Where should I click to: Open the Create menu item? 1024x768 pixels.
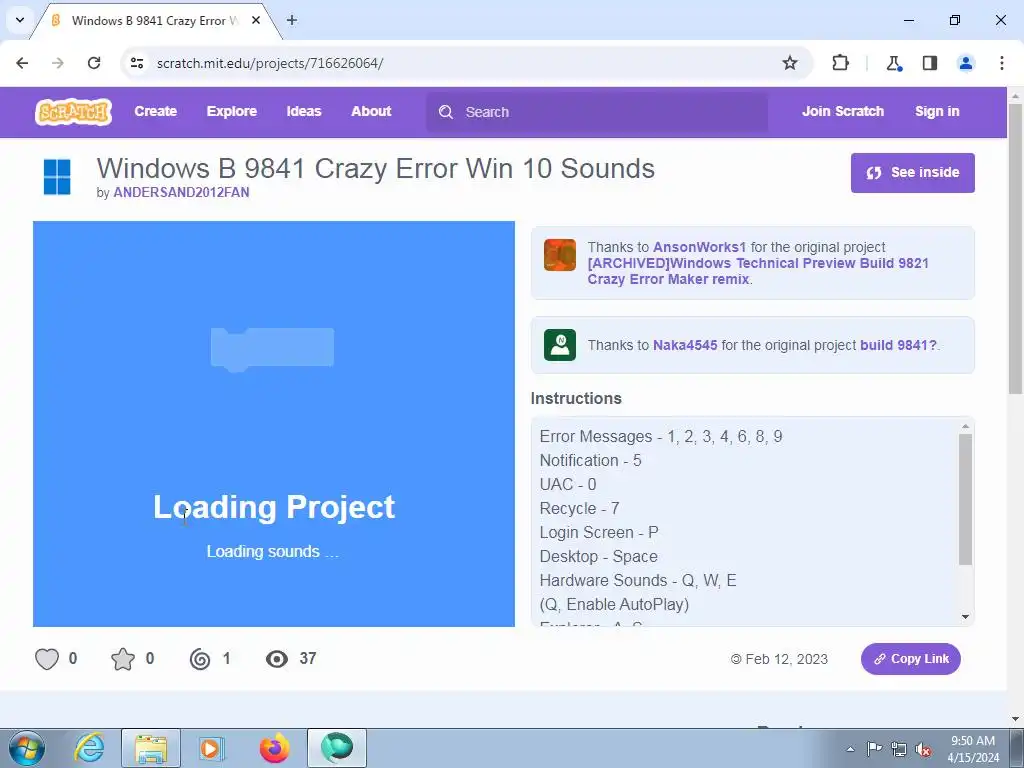click(155, 112)
